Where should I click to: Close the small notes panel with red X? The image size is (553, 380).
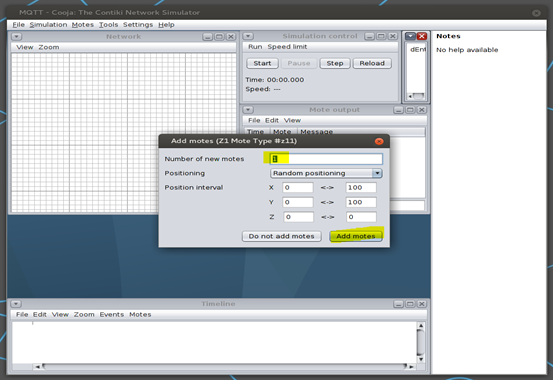[421, 36]
